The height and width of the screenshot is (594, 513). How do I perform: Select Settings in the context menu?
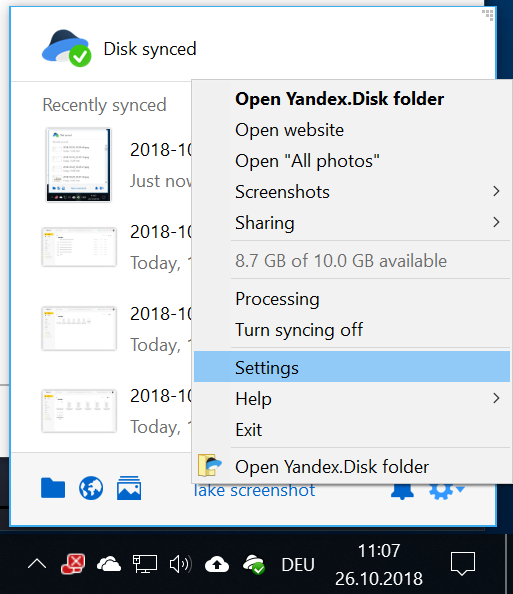pos(352,367)
